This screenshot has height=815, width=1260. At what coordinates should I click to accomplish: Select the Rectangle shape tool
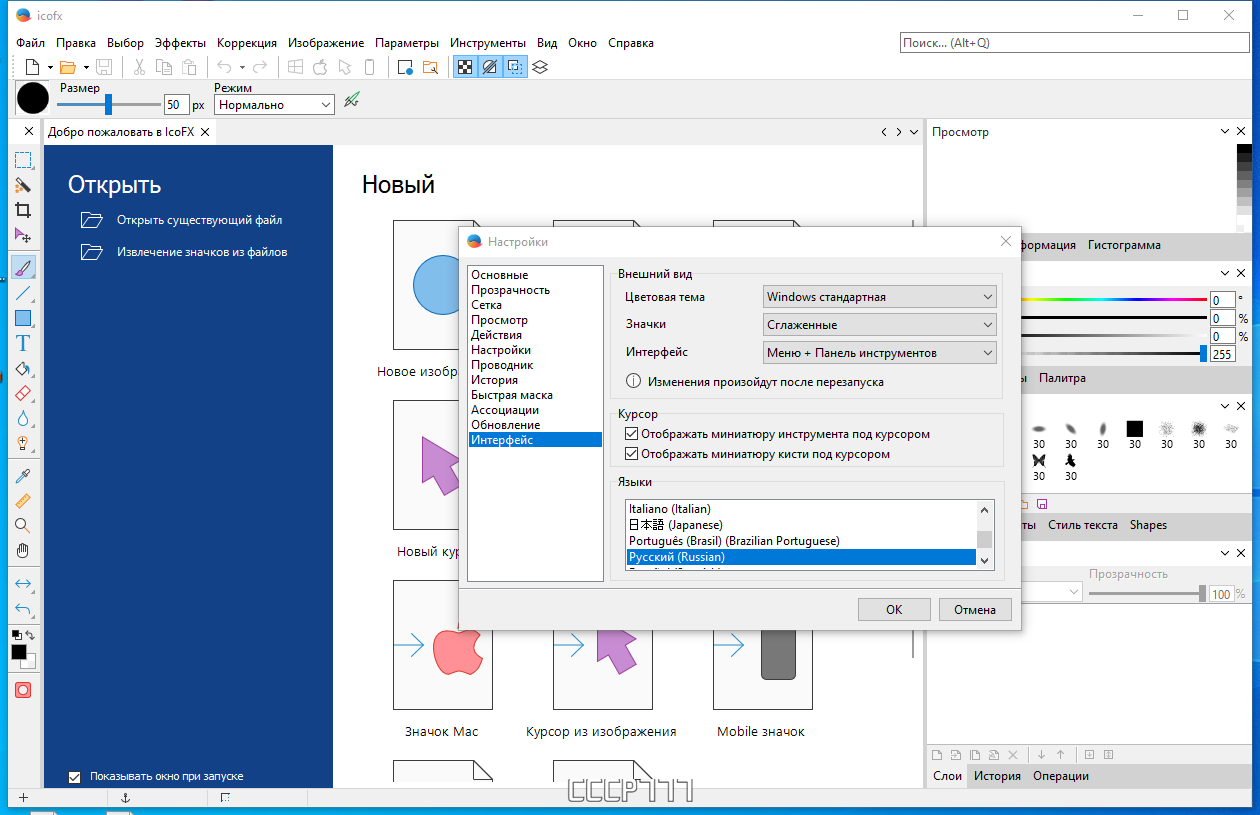[22, 319]
